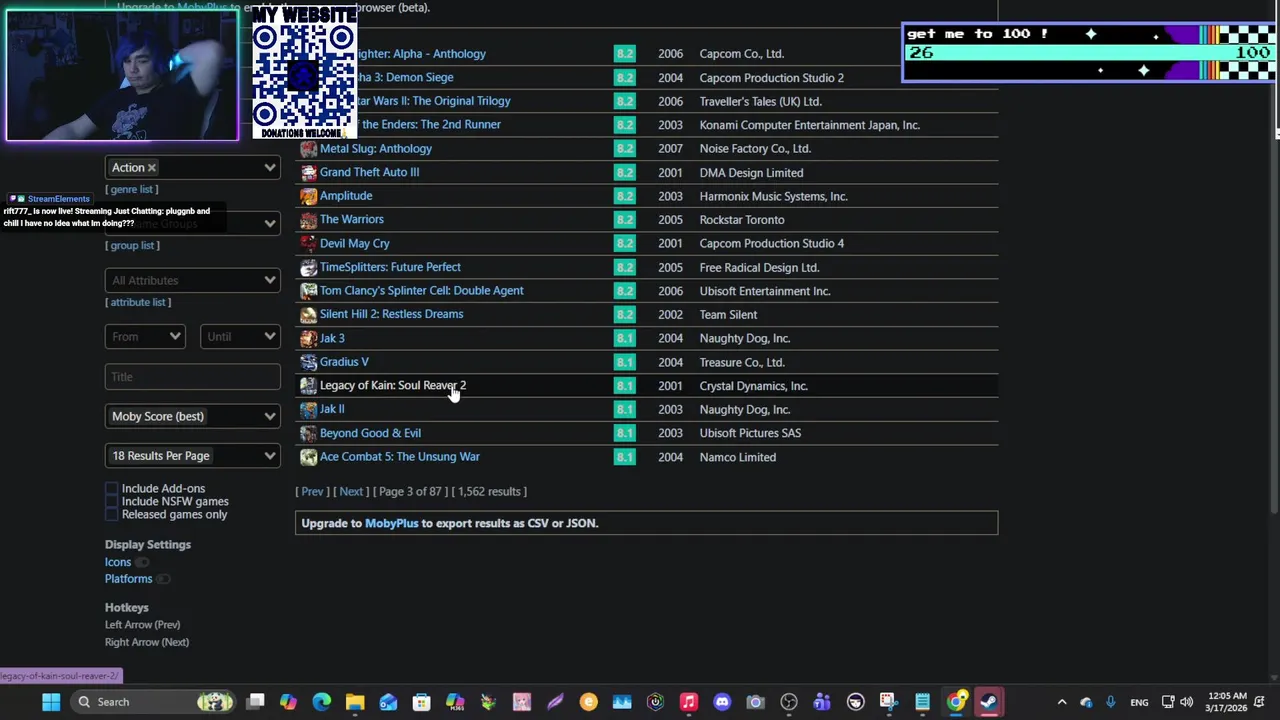The width and height of the screenshot is (1280, 720).
Task: Click the Metal Slug: Anthology game icon
Action: [308, 149]
